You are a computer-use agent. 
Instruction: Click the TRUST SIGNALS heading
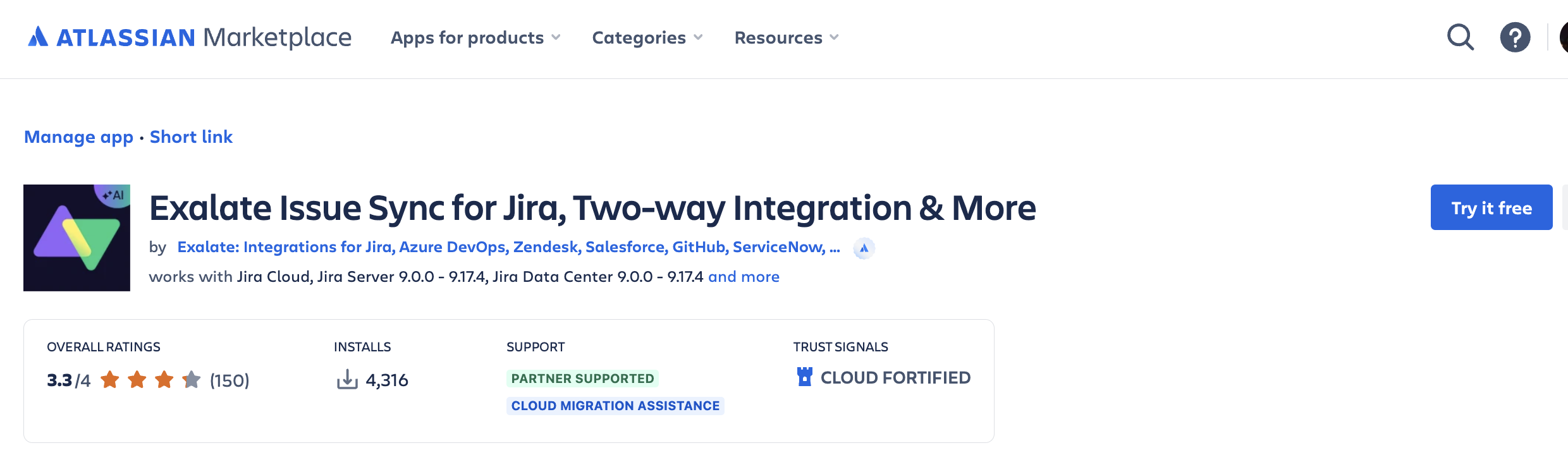[x=841, y=347]
